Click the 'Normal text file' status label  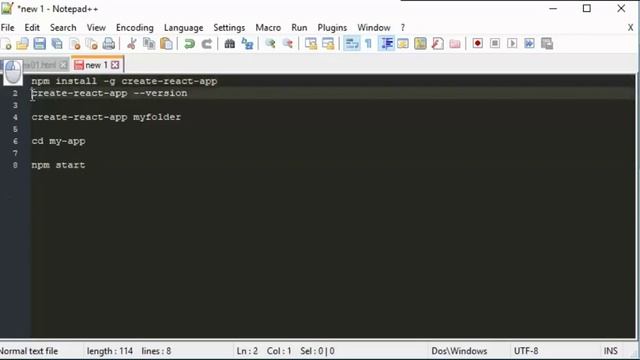[29, 351]
